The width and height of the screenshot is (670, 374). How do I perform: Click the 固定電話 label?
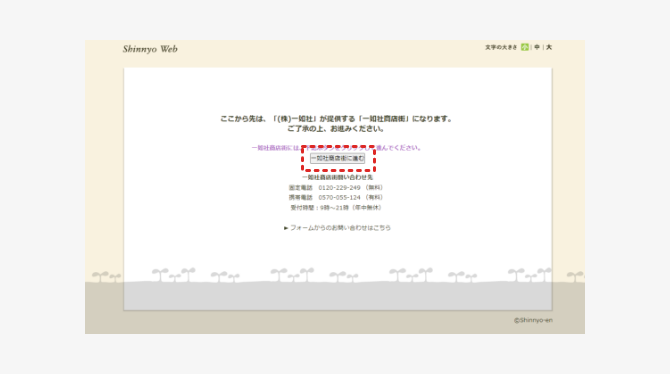tap(301, 188)
